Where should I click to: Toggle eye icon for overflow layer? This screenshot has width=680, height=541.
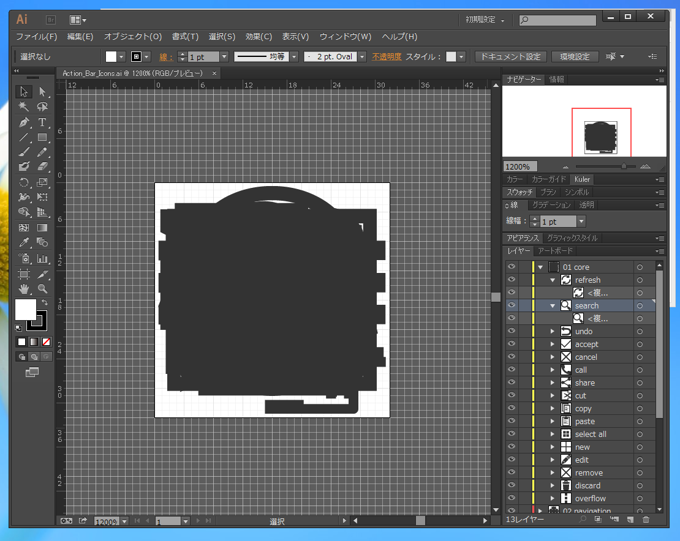click(511, 498)
